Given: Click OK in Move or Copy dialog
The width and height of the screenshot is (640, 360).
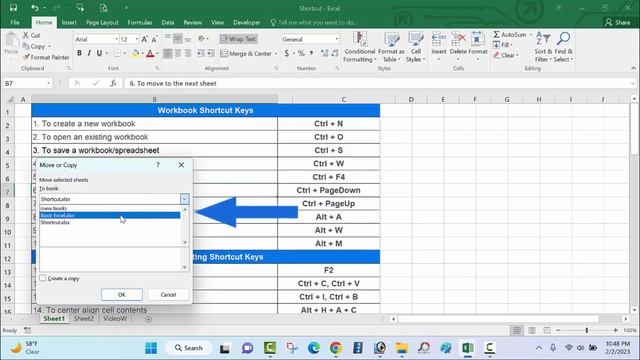Looking at the screenshot, I should [122, 294].
